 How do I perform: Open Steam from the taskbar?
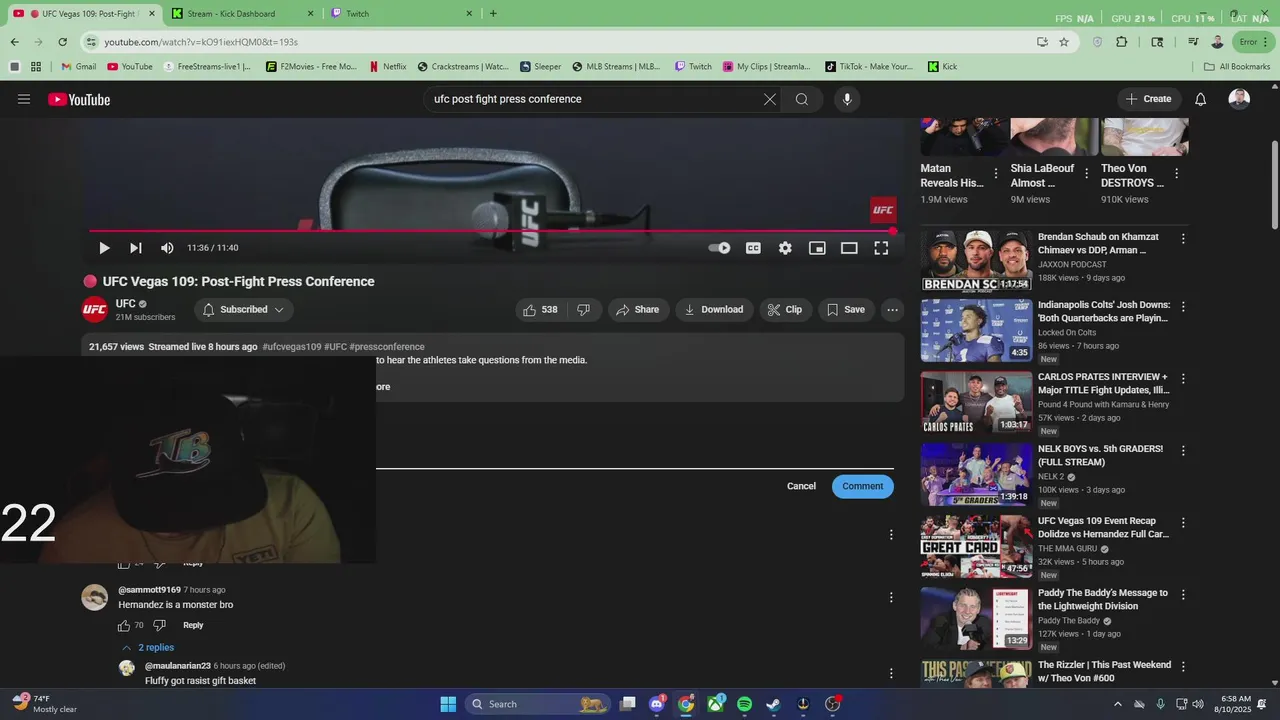[773, 704]
